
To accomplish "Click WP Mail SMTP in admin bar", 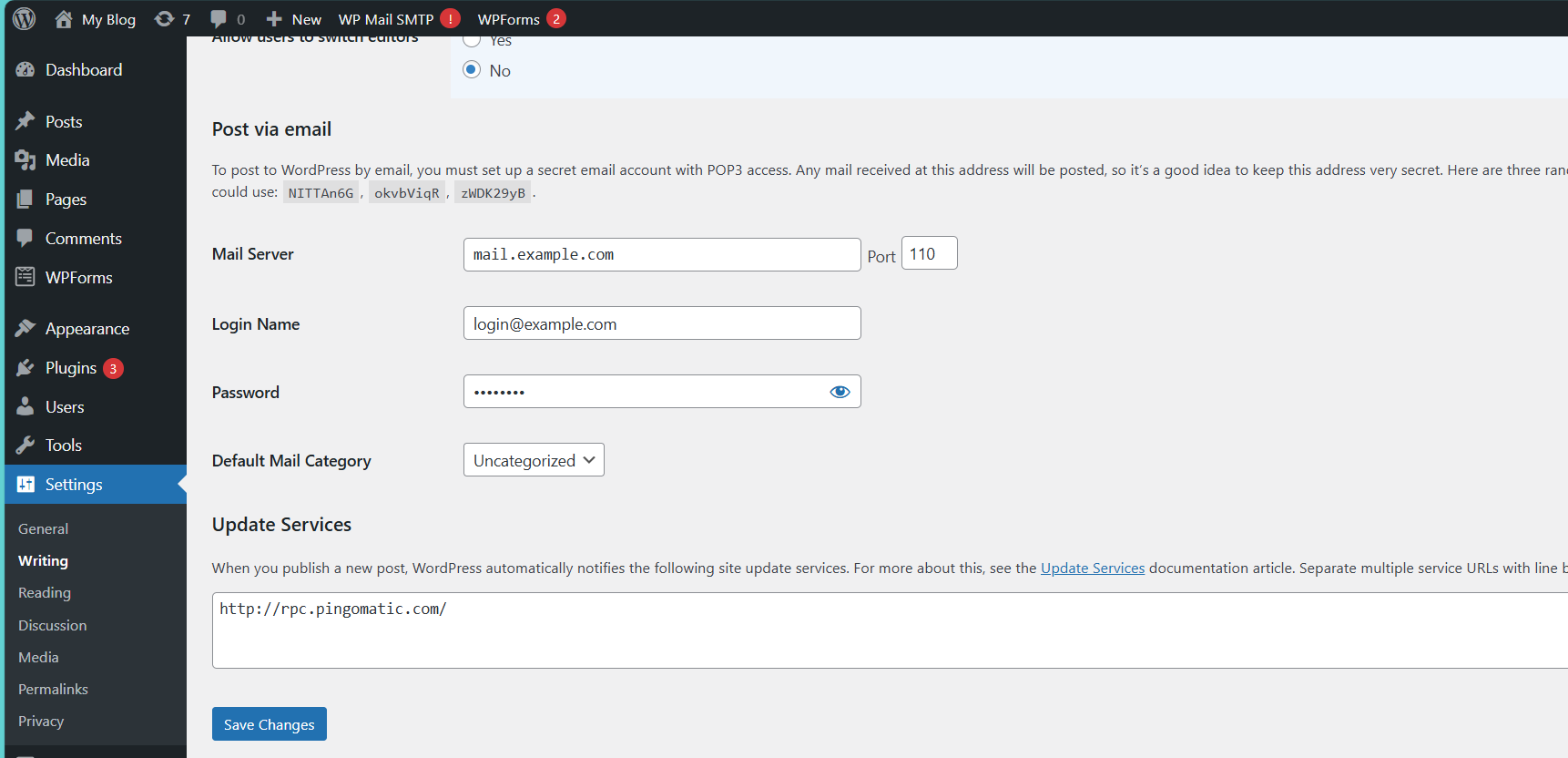I will point(386,19).
